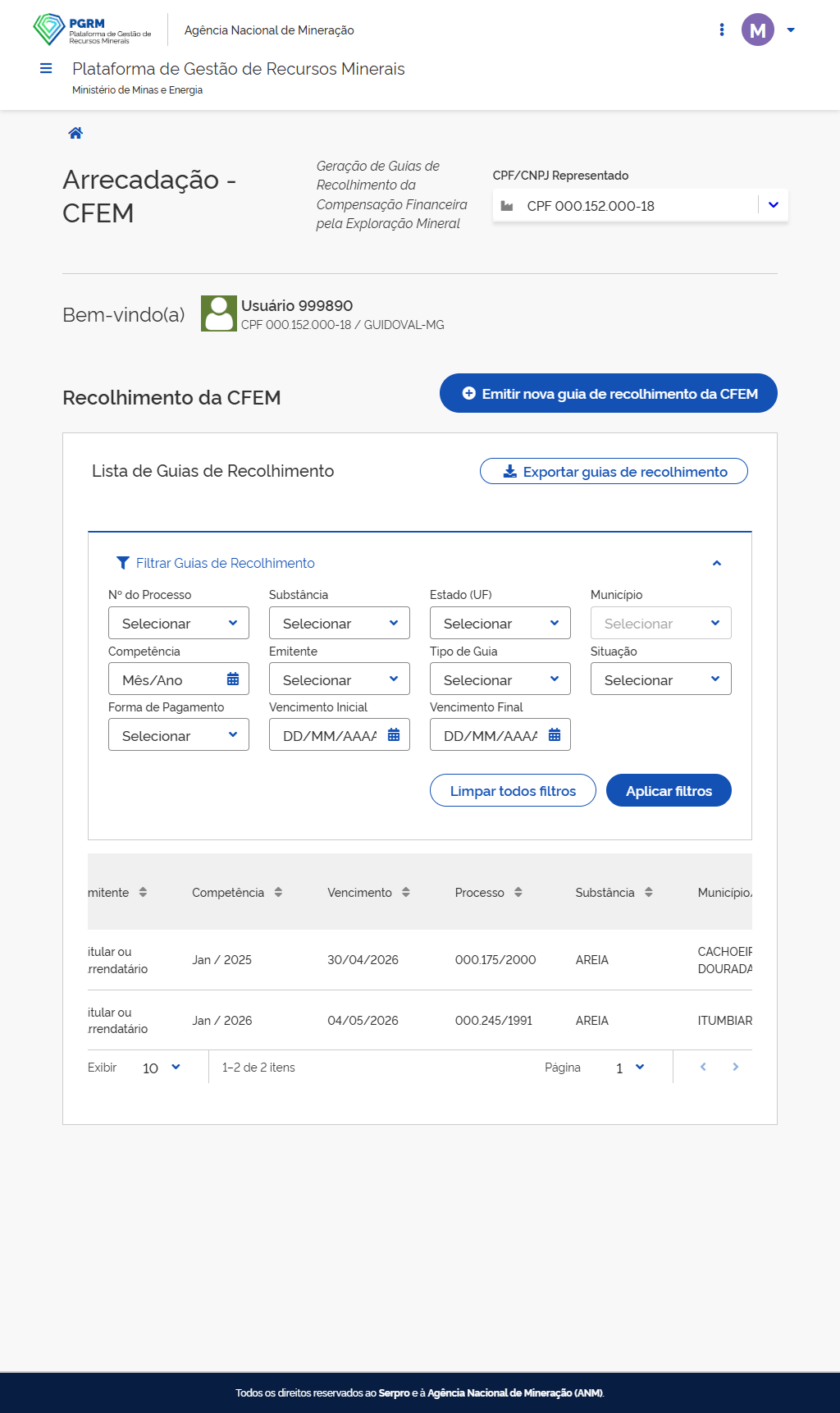Open the Município filter dropdown

coord(661,623)
